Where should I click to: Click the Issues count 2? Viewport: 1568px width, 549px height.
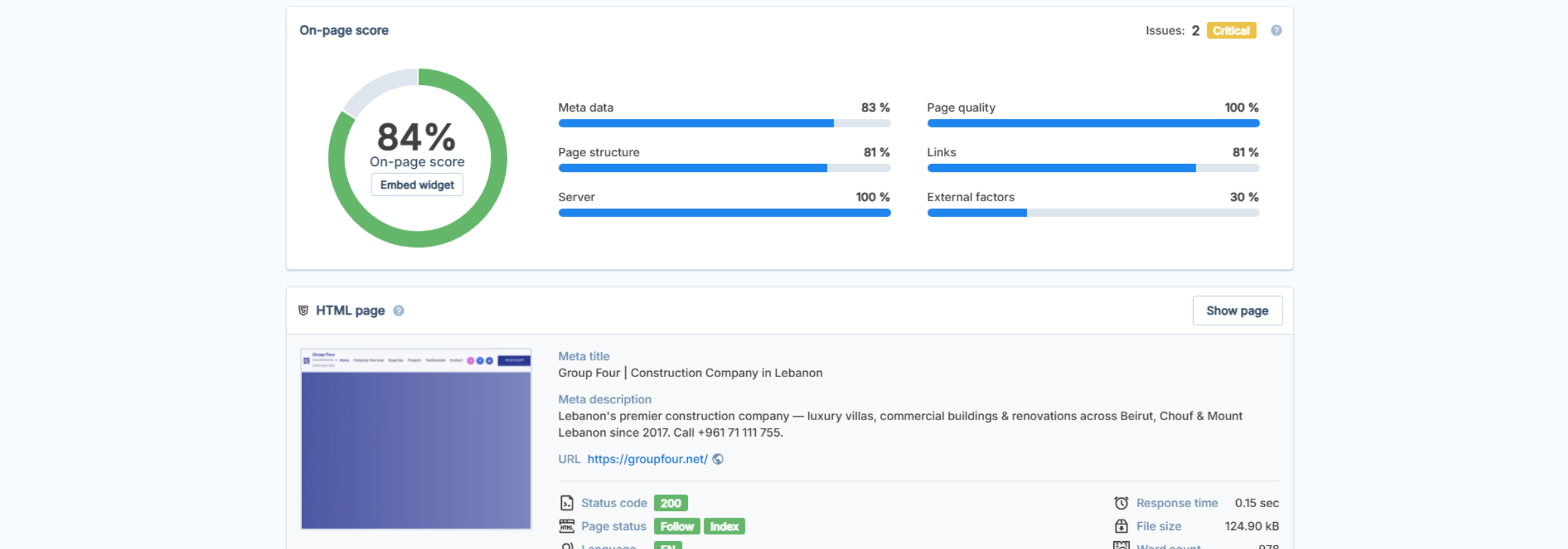[x=1195, y=31]
